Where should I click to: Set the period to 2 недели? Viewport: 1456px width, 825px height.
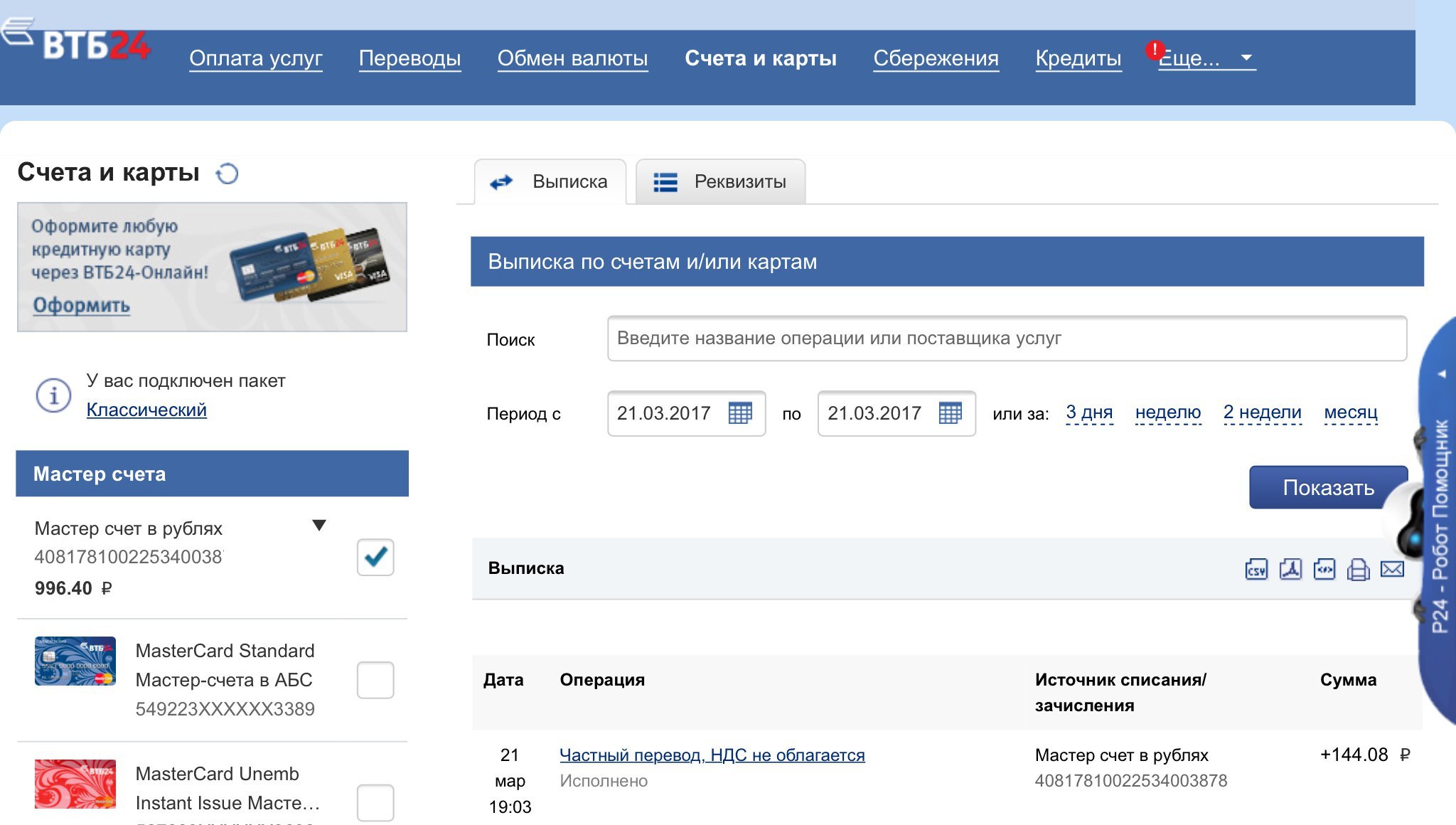point(1262,412)
